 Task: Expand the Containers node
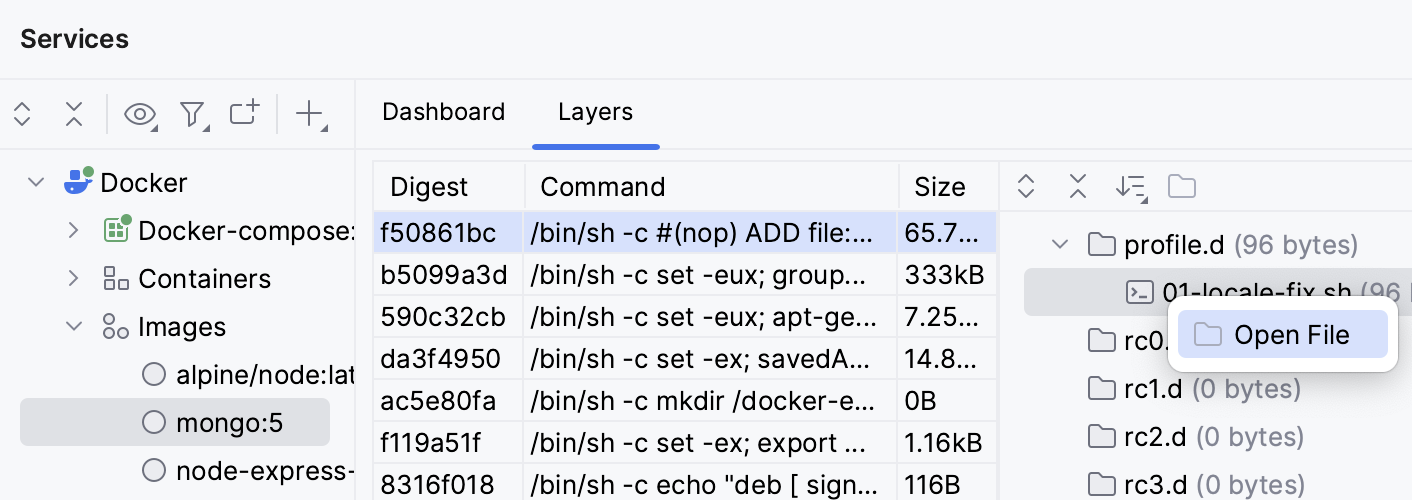pyautogui.click(x=73, y=279)
